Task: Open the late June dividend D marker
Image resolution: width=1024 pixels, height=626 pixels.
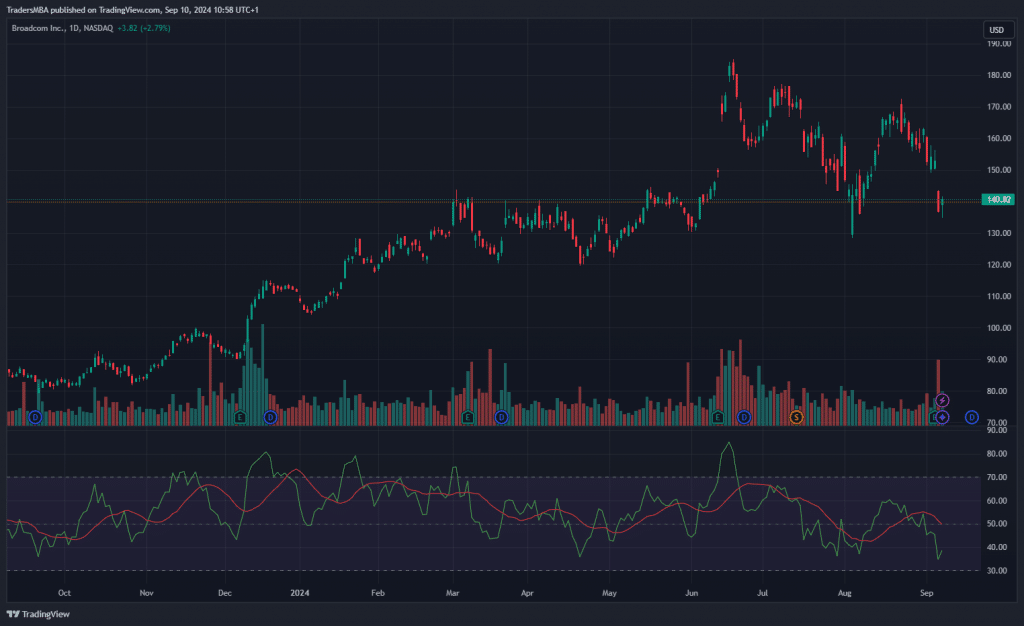Action: (x=743, y=416)
